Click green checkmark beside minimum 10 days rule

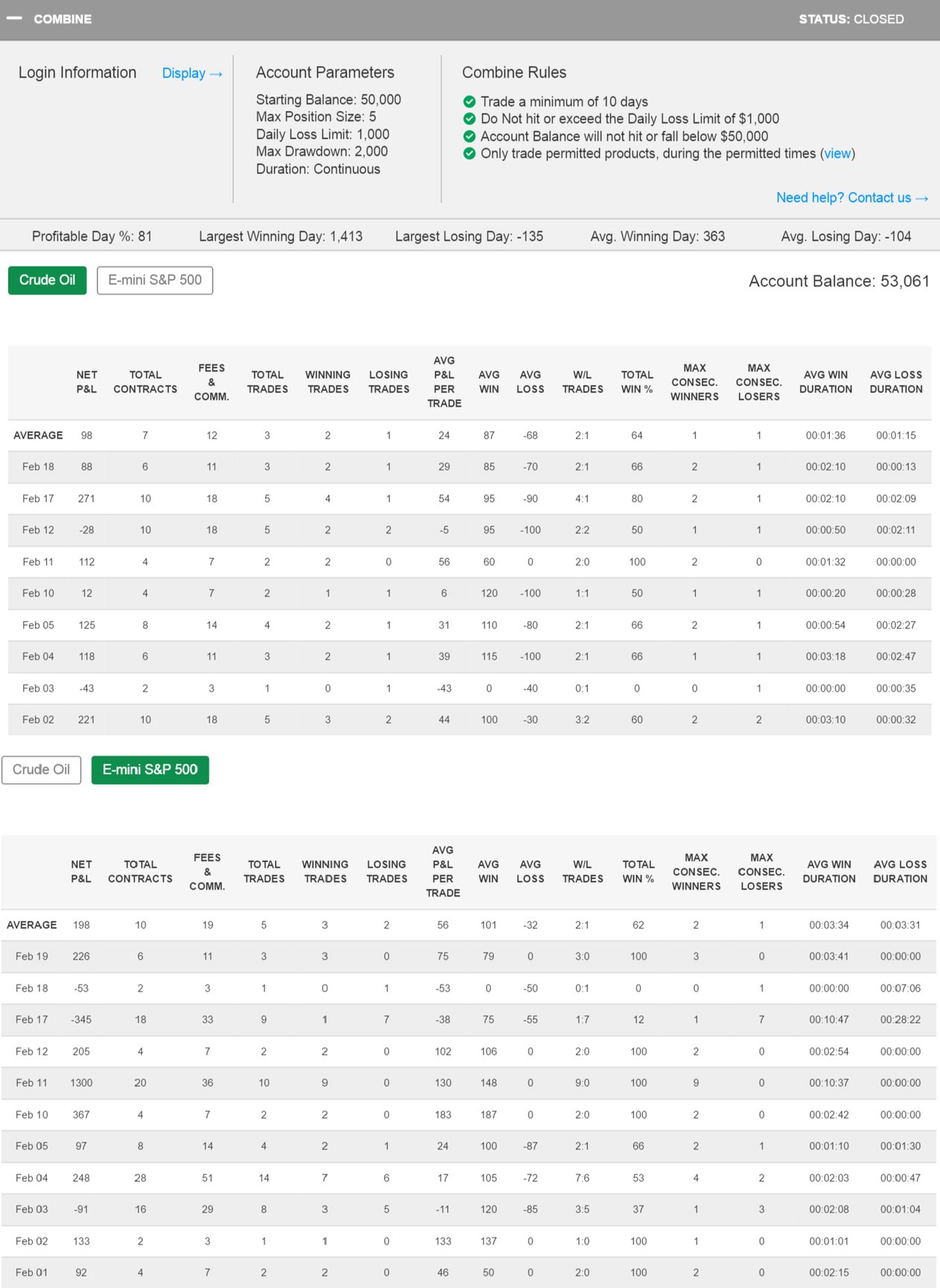point(469,101)
